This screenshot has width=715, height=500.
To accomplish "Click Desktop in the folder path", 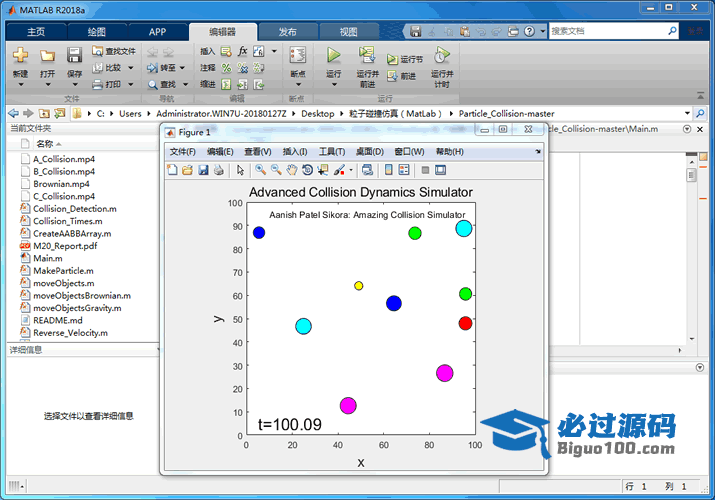I will click(318, 113).
